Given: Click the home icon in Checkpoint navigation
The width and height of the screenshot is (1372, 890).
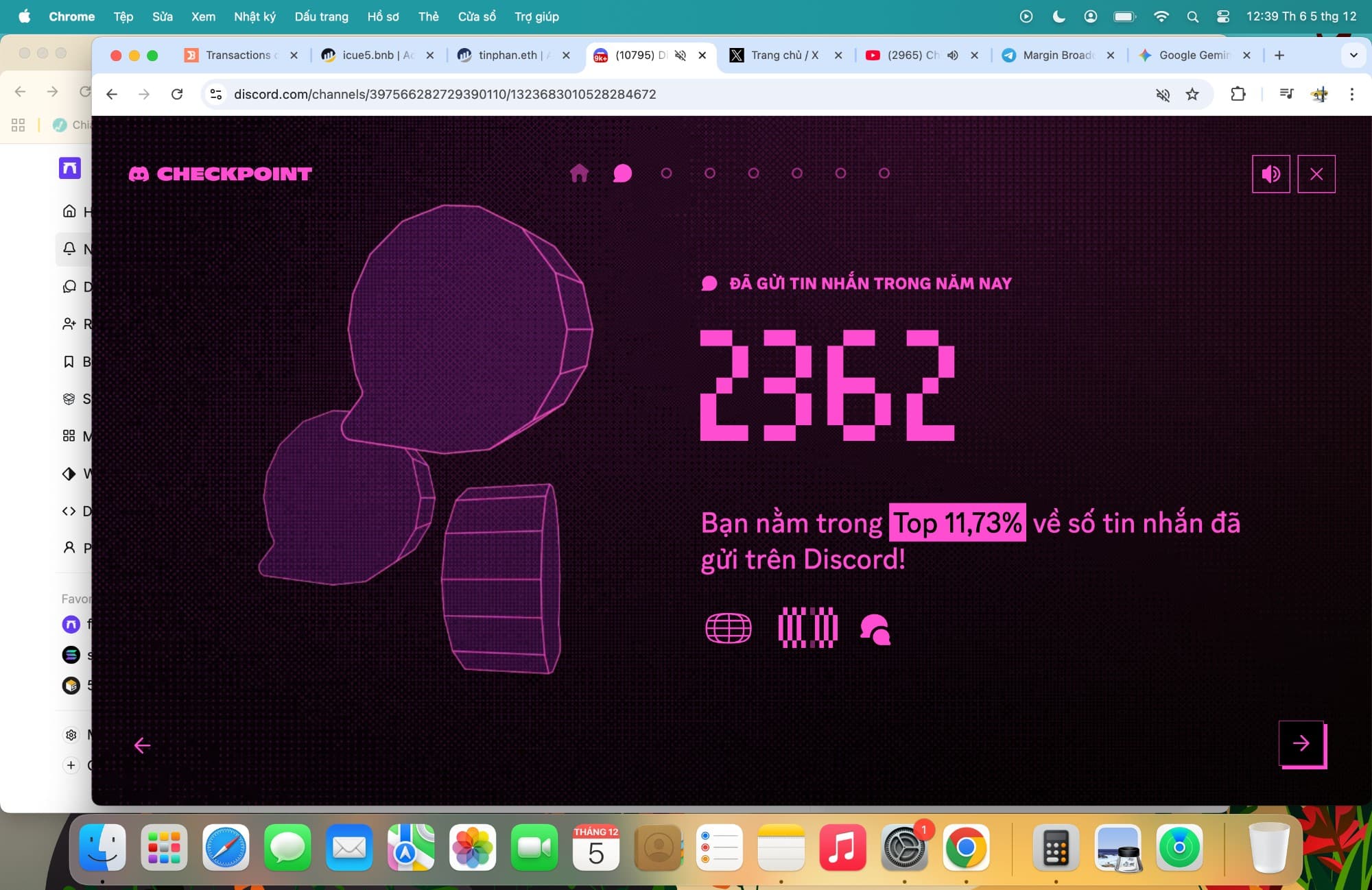Looking at the screenshot, I should [x=579, y=173].
